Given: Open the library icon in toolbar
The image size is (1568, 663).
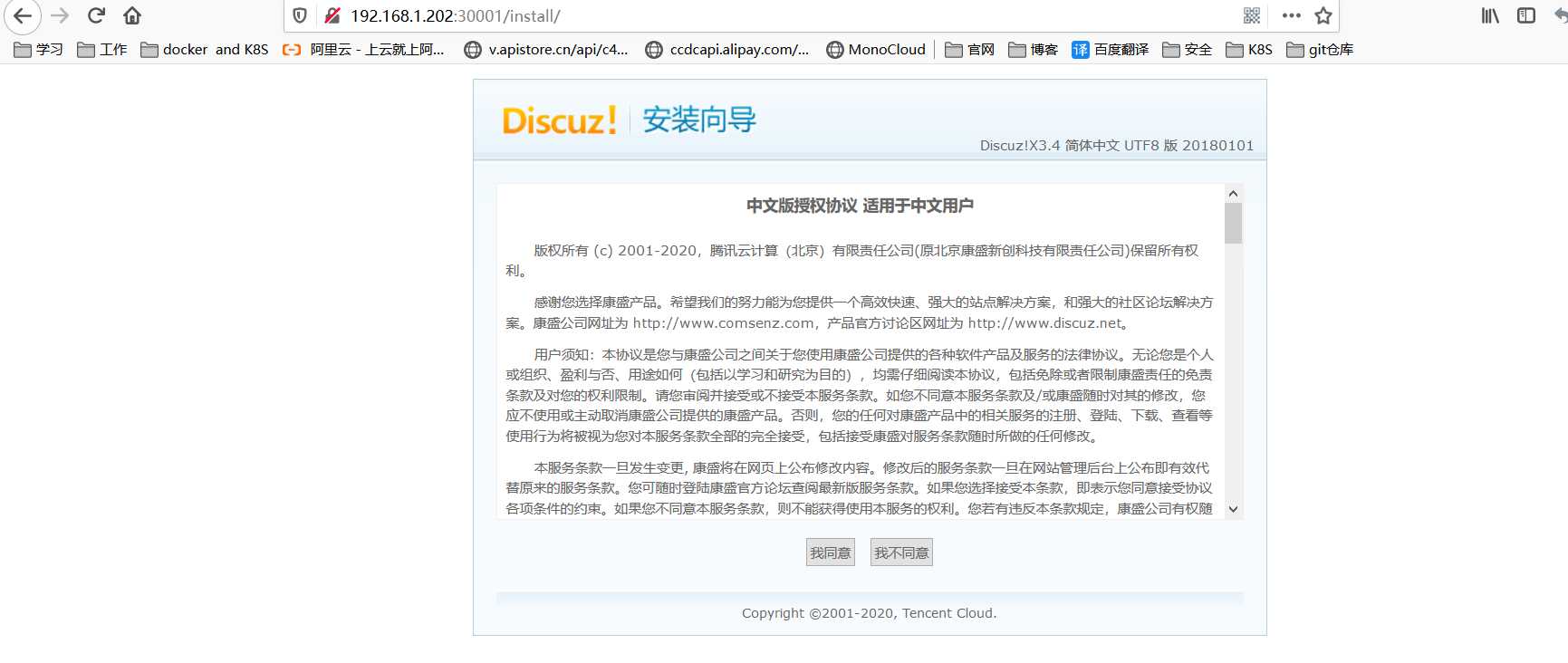Looking at the screenshot, I should (x=1490, y=15).
